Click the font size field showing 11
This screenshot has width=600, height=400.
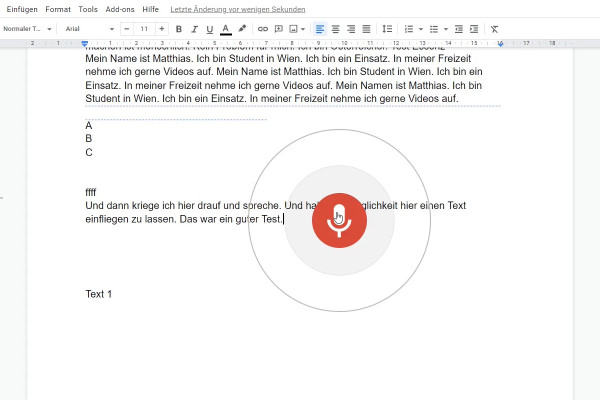tap(144, 29)
